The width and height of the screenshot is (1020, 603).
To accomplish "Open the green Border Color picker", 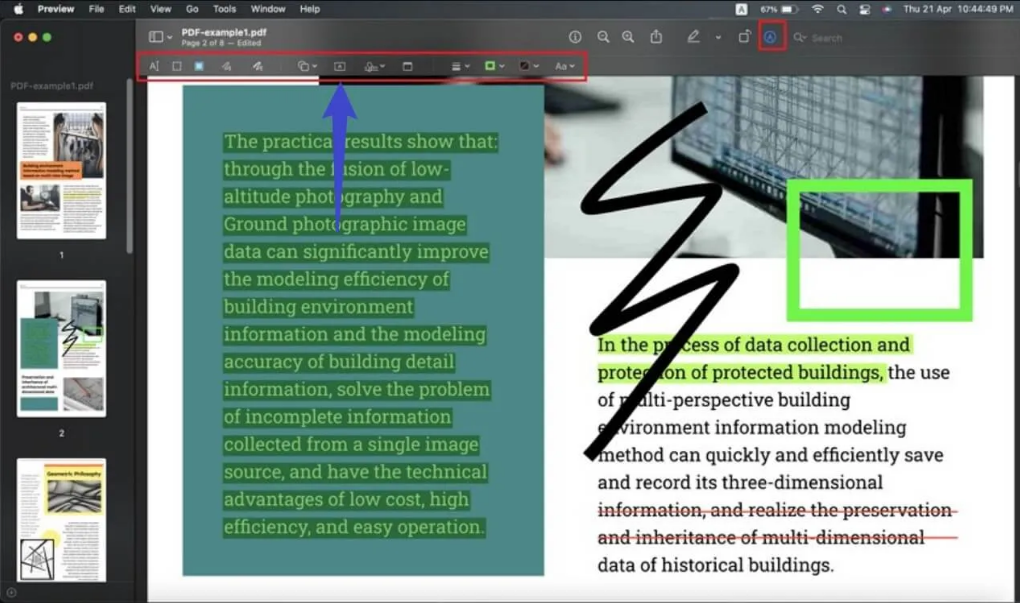I will [494, 66].
